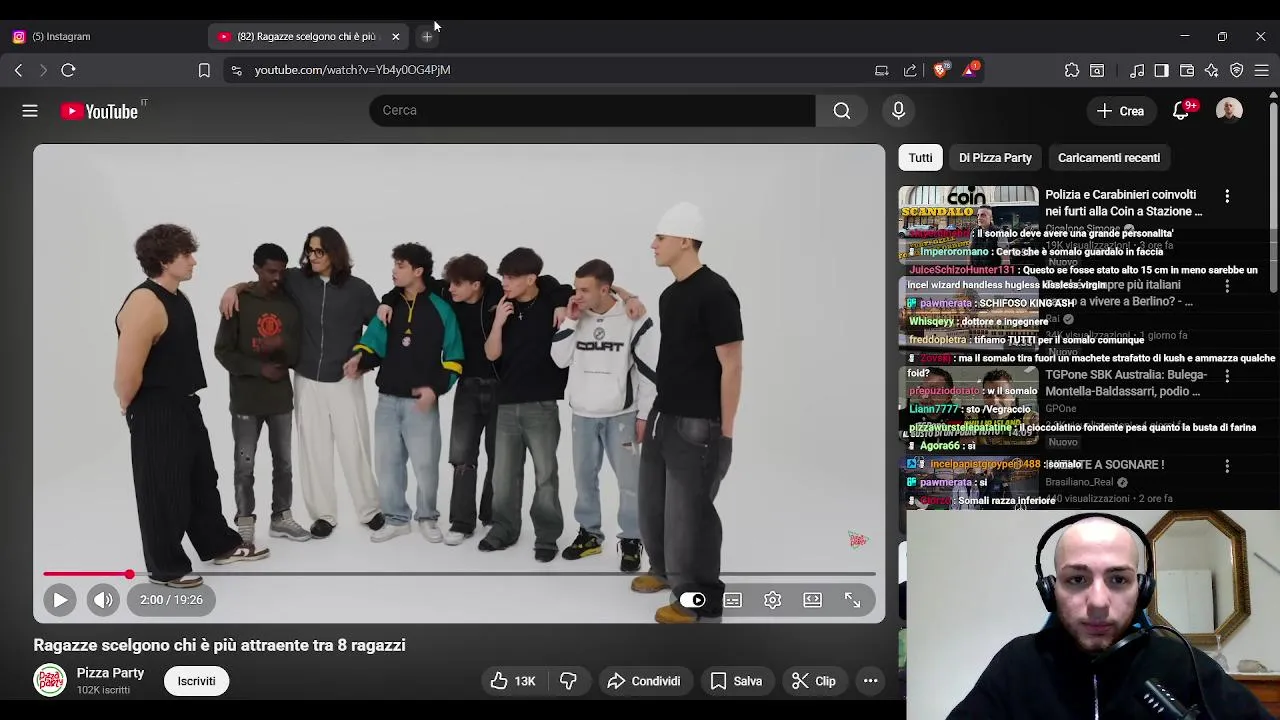Toggle subtitles in the player
This screenshot has height=720, width=1280.
coord(733,600)
